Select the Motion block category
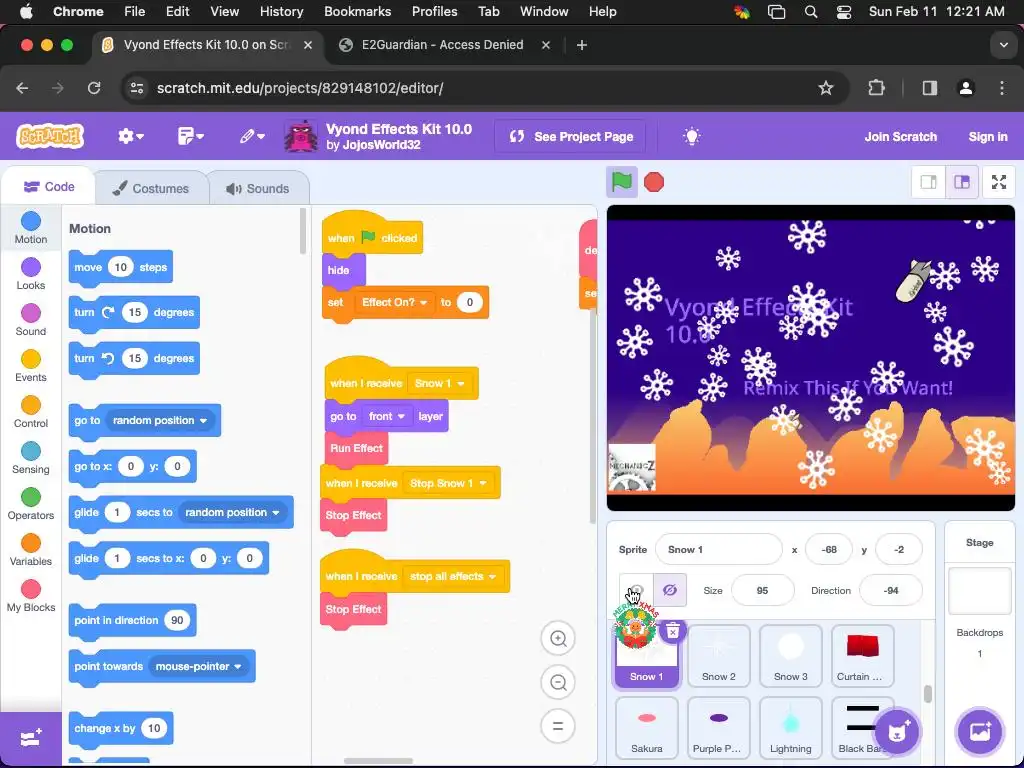The width and height of the screenshot is (1024, 768). tap(31, 228)
